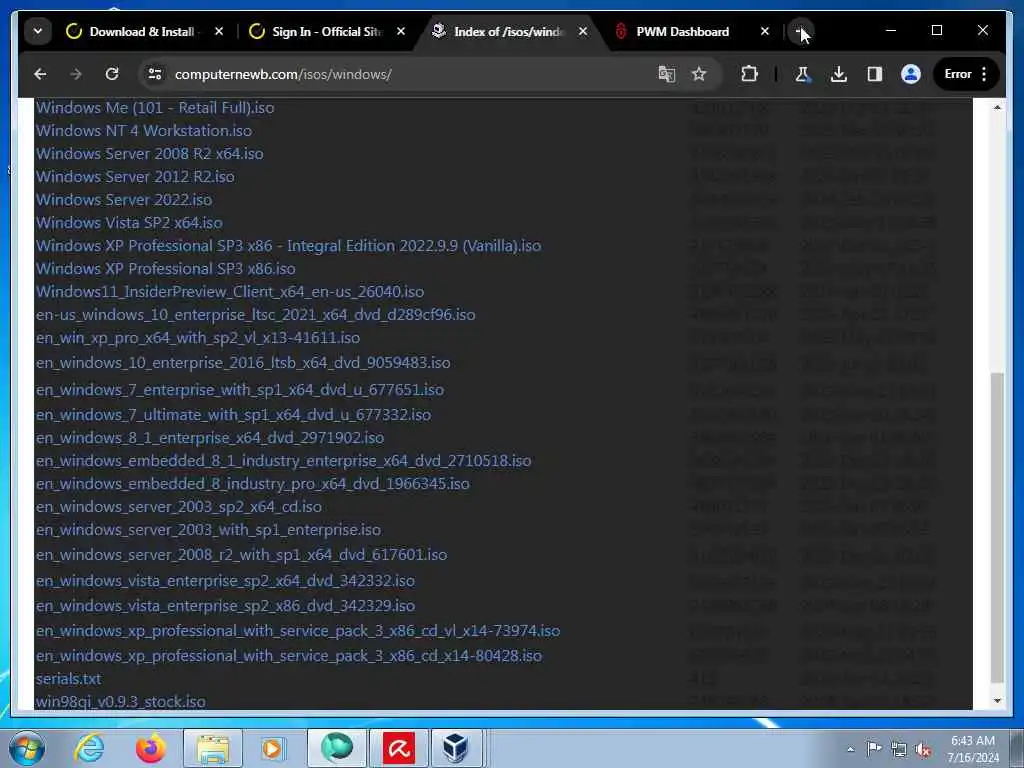Download en_windows_8_1_enterprise_x64 iso
The image size is (1024, 768).
[210, 438]
